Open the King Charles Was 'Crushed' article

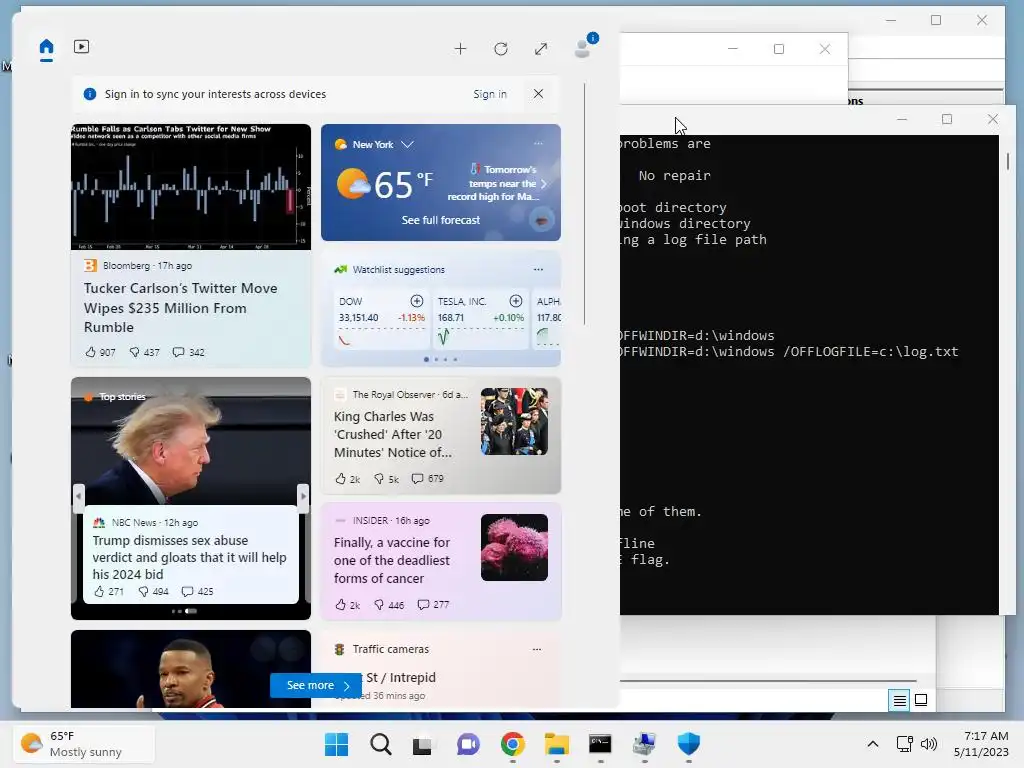pos(392,434)
